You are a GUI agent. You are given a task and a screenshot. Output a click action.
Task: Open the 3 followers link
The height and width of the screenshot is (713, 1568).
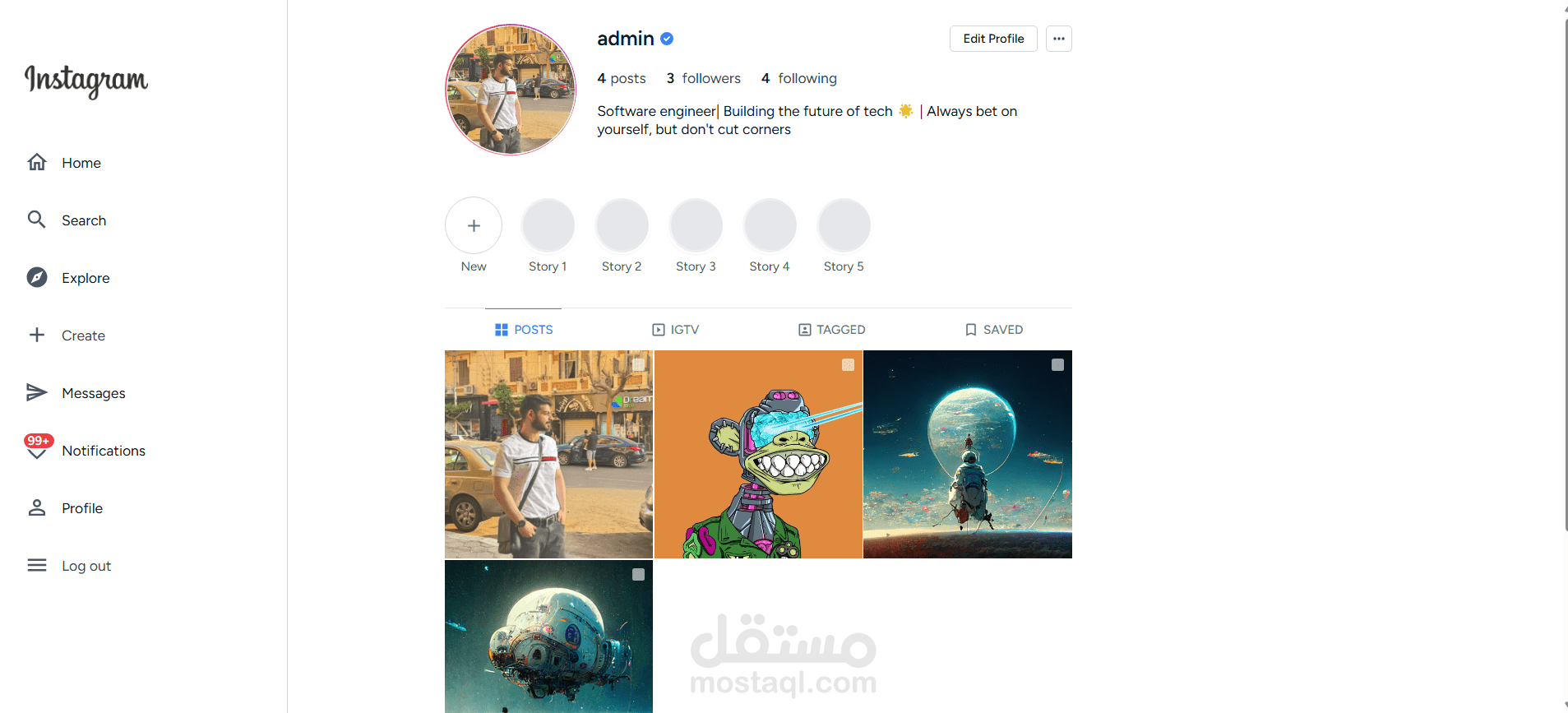pos(703,78)
